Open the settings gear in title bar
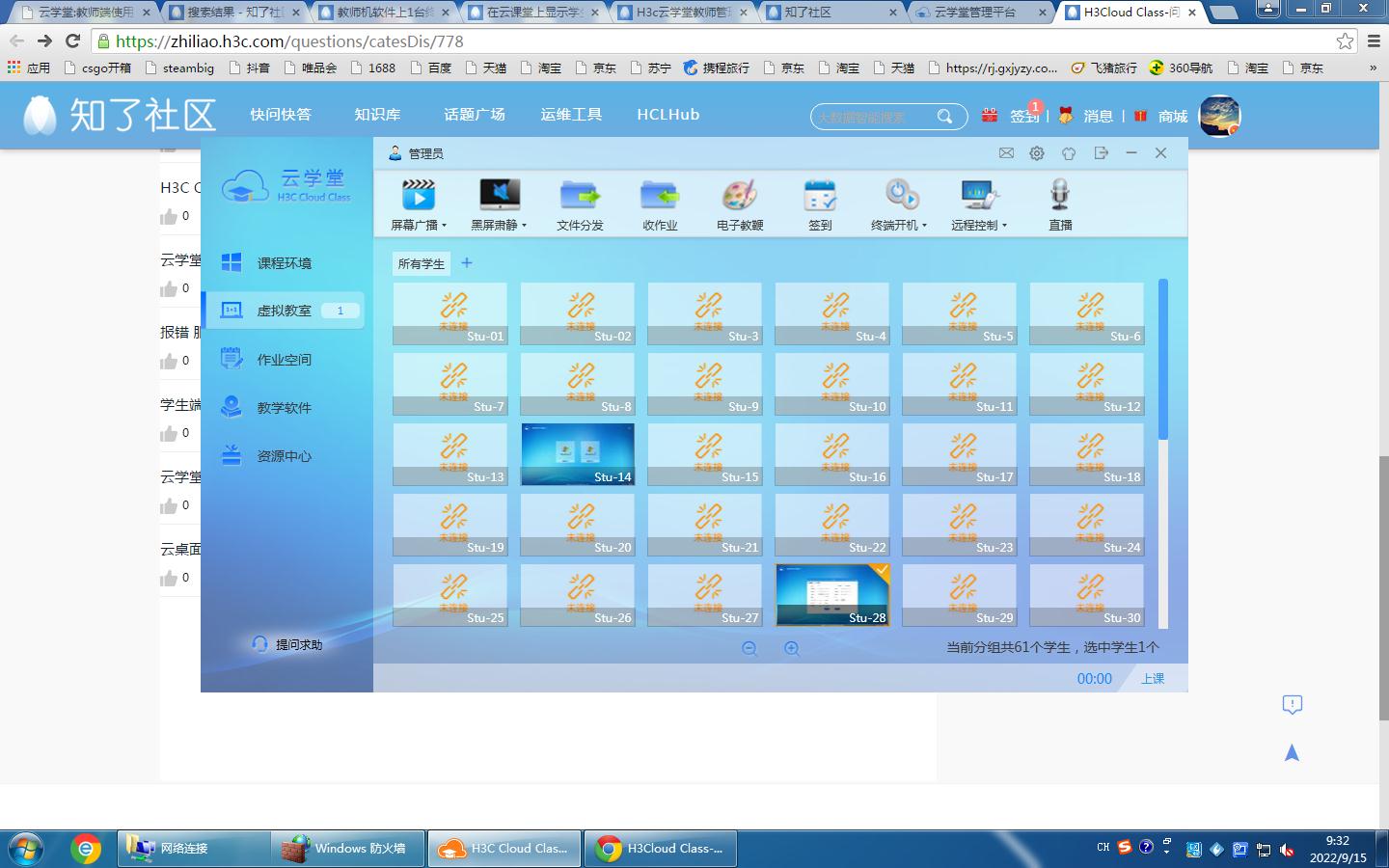Screen dimensions: 1389x868 click(x=1037, y=153)
